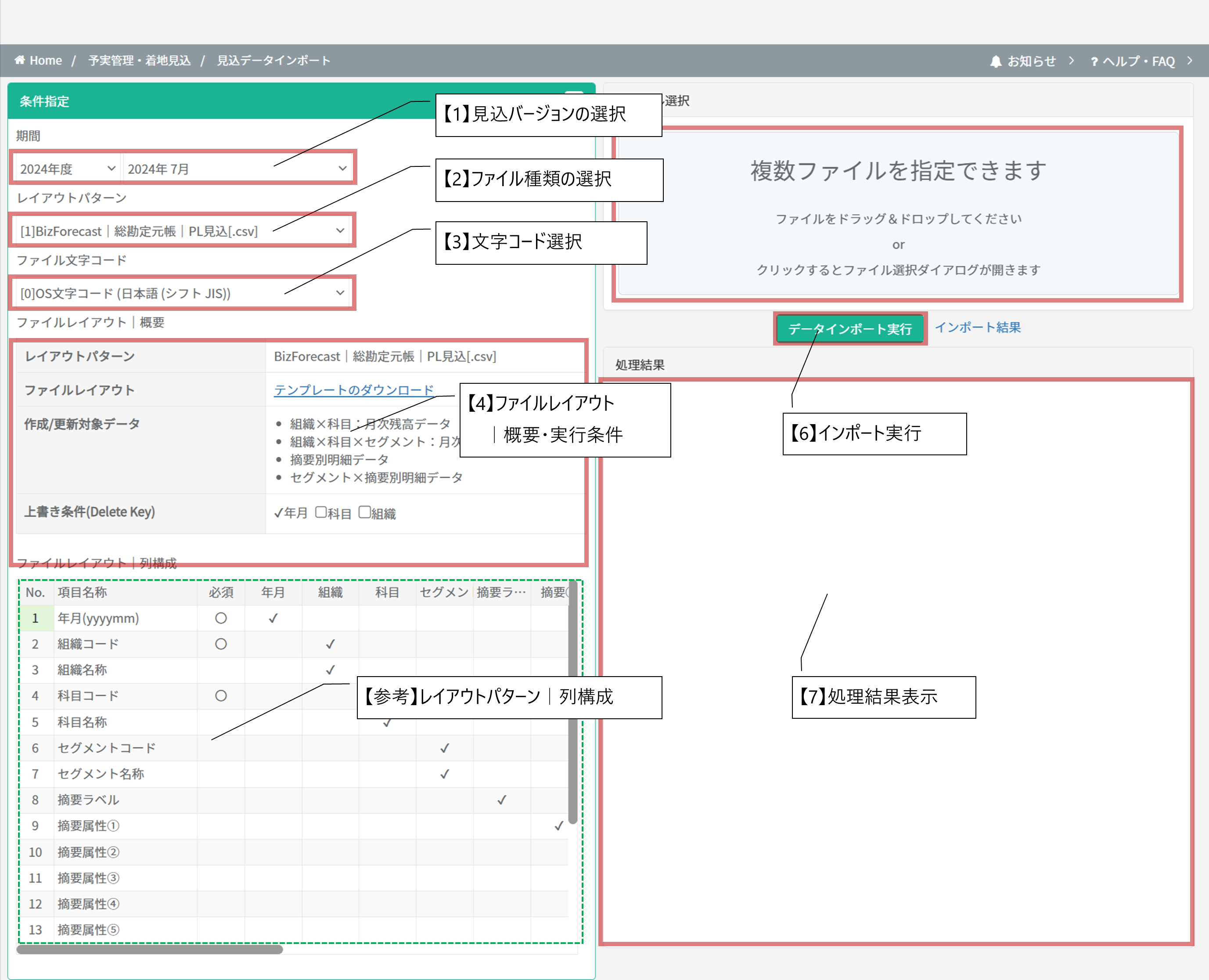1209x980 pixels.
Task: Toggle the 科目 Delete Key checkbox
Action: (x=320, y=512)
